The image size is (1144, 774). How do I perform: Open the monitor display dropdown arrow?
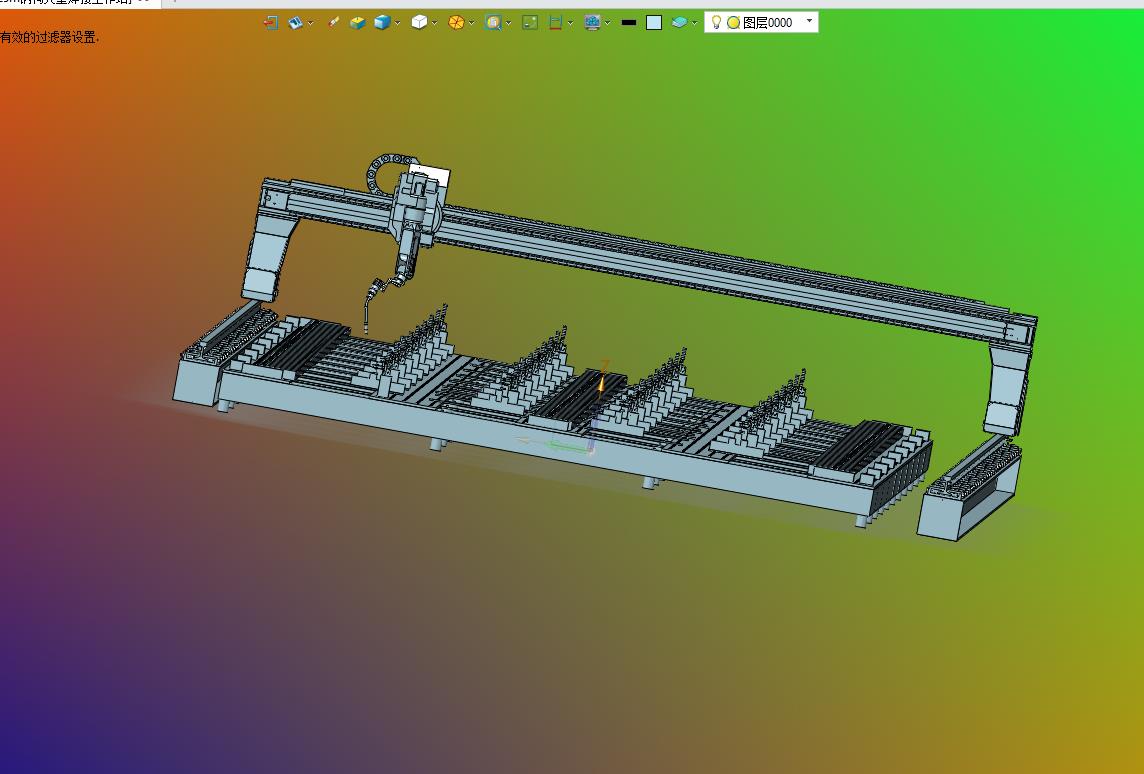[608, 23]
